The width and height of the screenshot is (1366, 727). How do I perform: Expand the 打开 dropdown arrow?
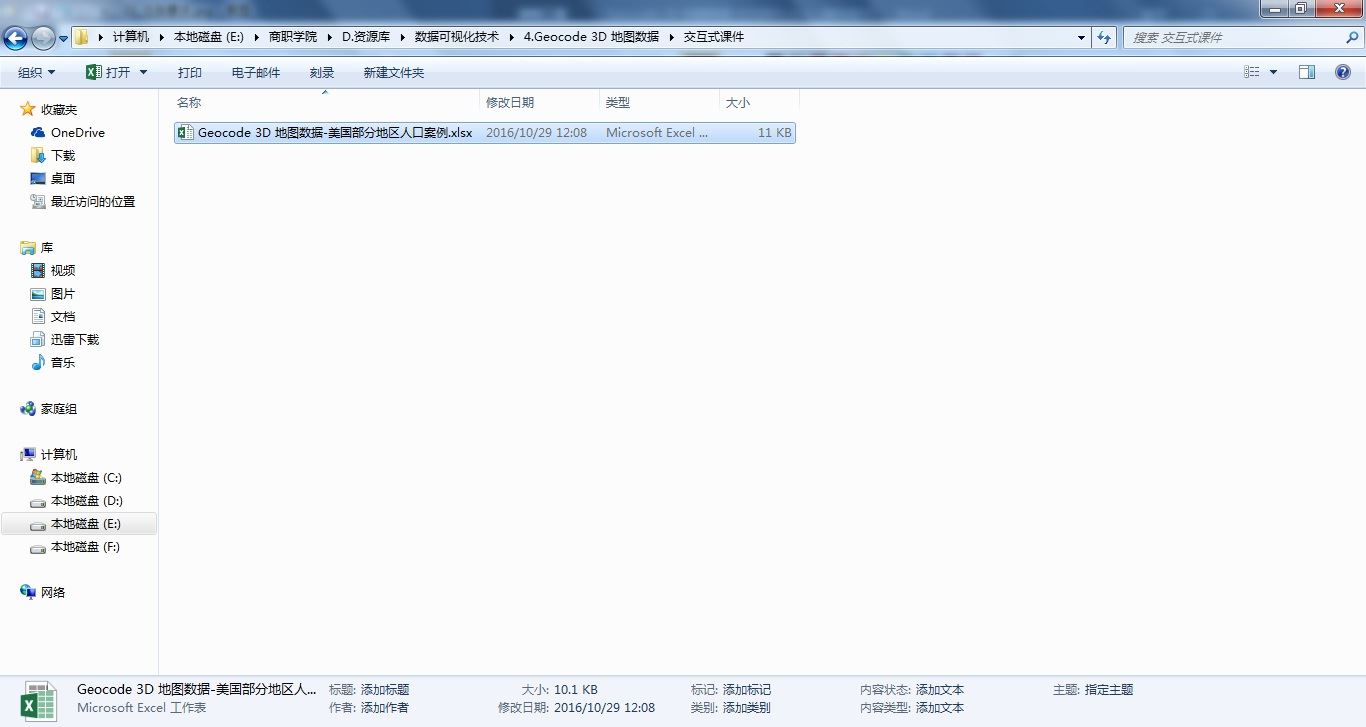tap(143, 72)
